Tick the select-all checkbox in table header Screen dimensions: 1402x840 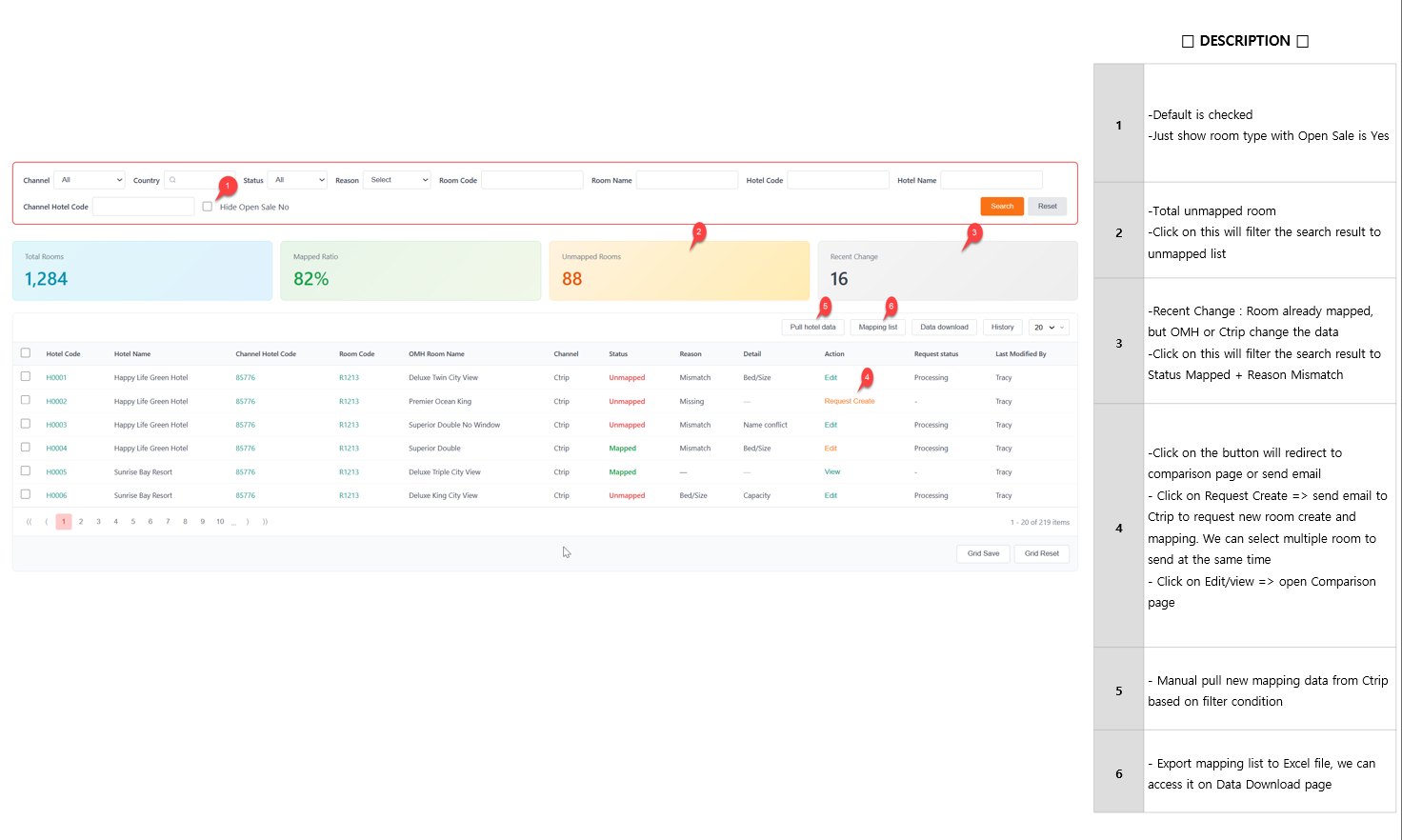tap(26, 353)
